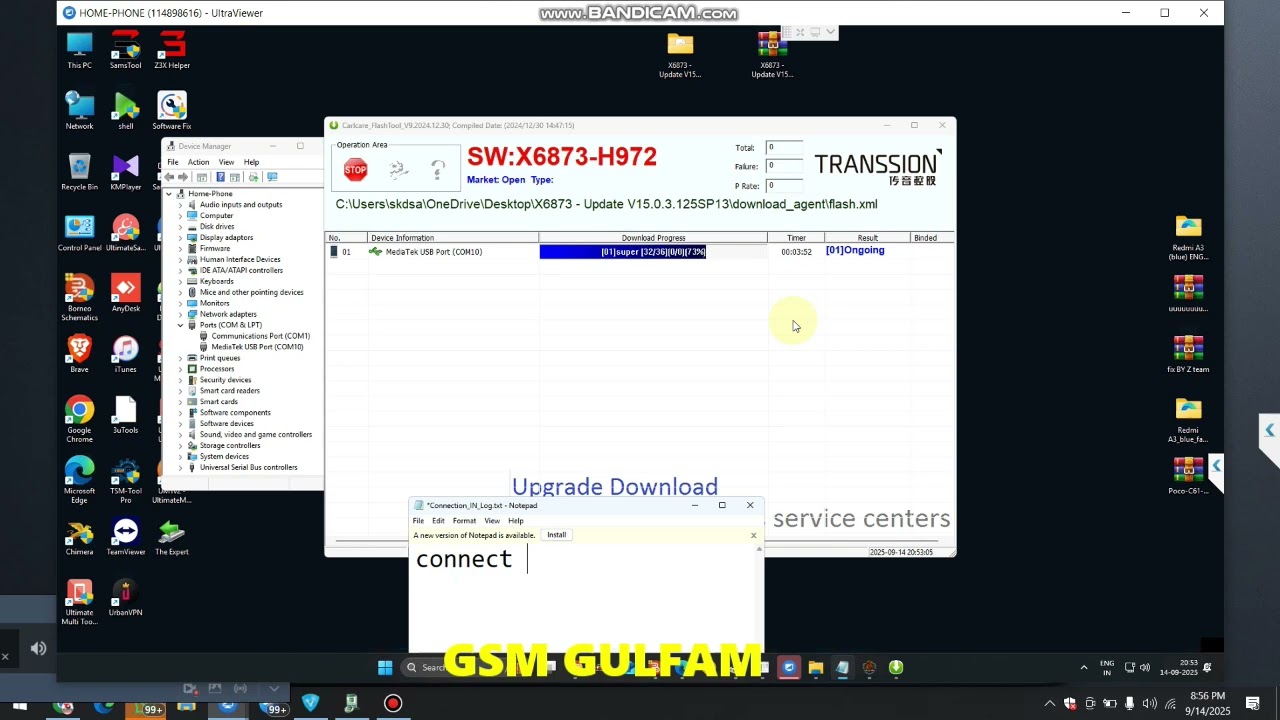Image resolution: width=1280 pixels, height=720 pixels.
Task: Open Redmi A3 (blue) ENG folder
Action: click(x=1188, y=238)
